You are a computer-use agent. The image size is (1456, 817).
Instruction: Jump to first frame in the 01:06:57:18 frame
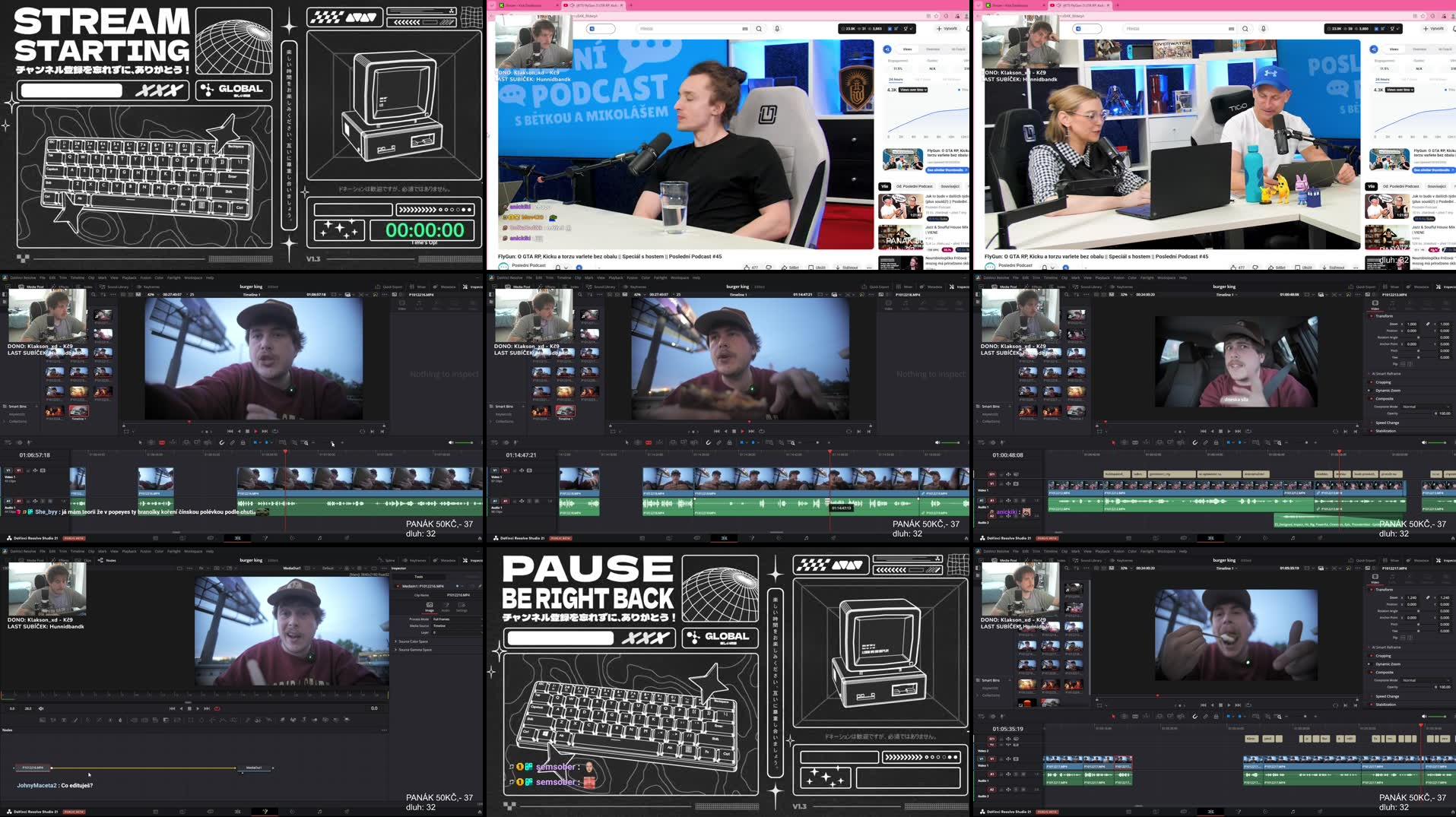230,431
